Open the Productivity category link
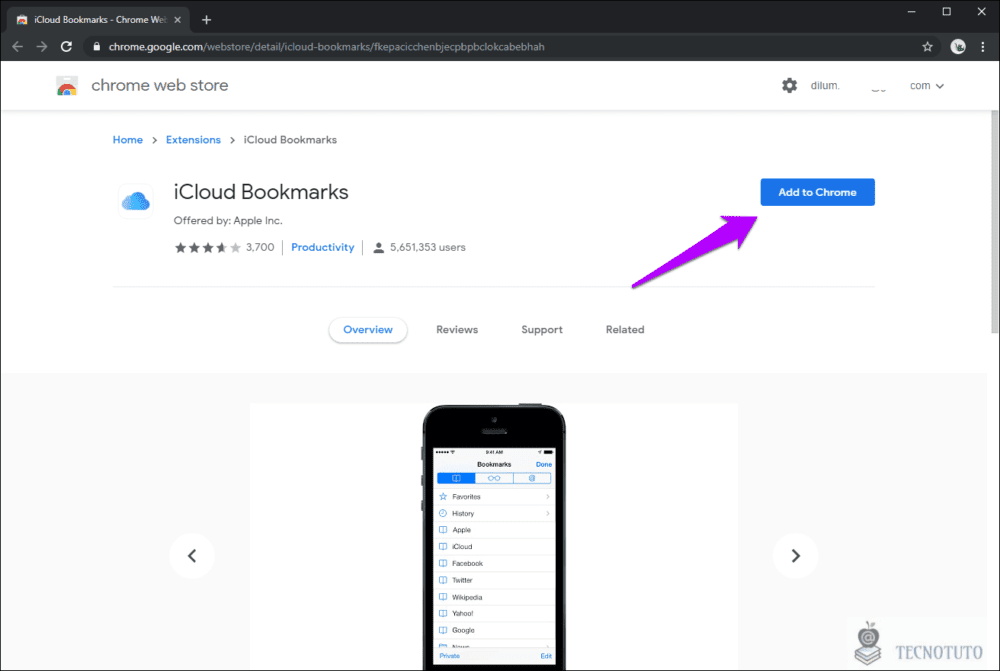1000x671 pixels. coord(323,247)
